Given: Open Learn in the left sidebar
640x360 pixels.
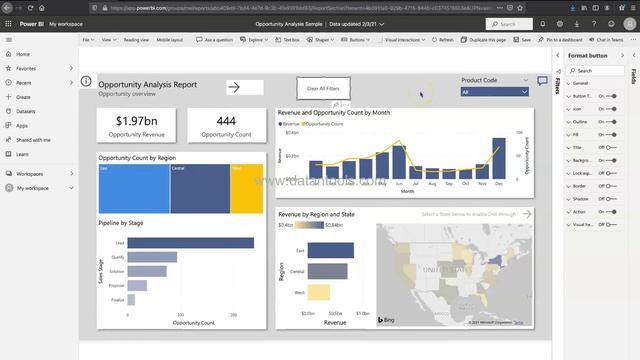Looking at the screenshot, I should (22, 154).
